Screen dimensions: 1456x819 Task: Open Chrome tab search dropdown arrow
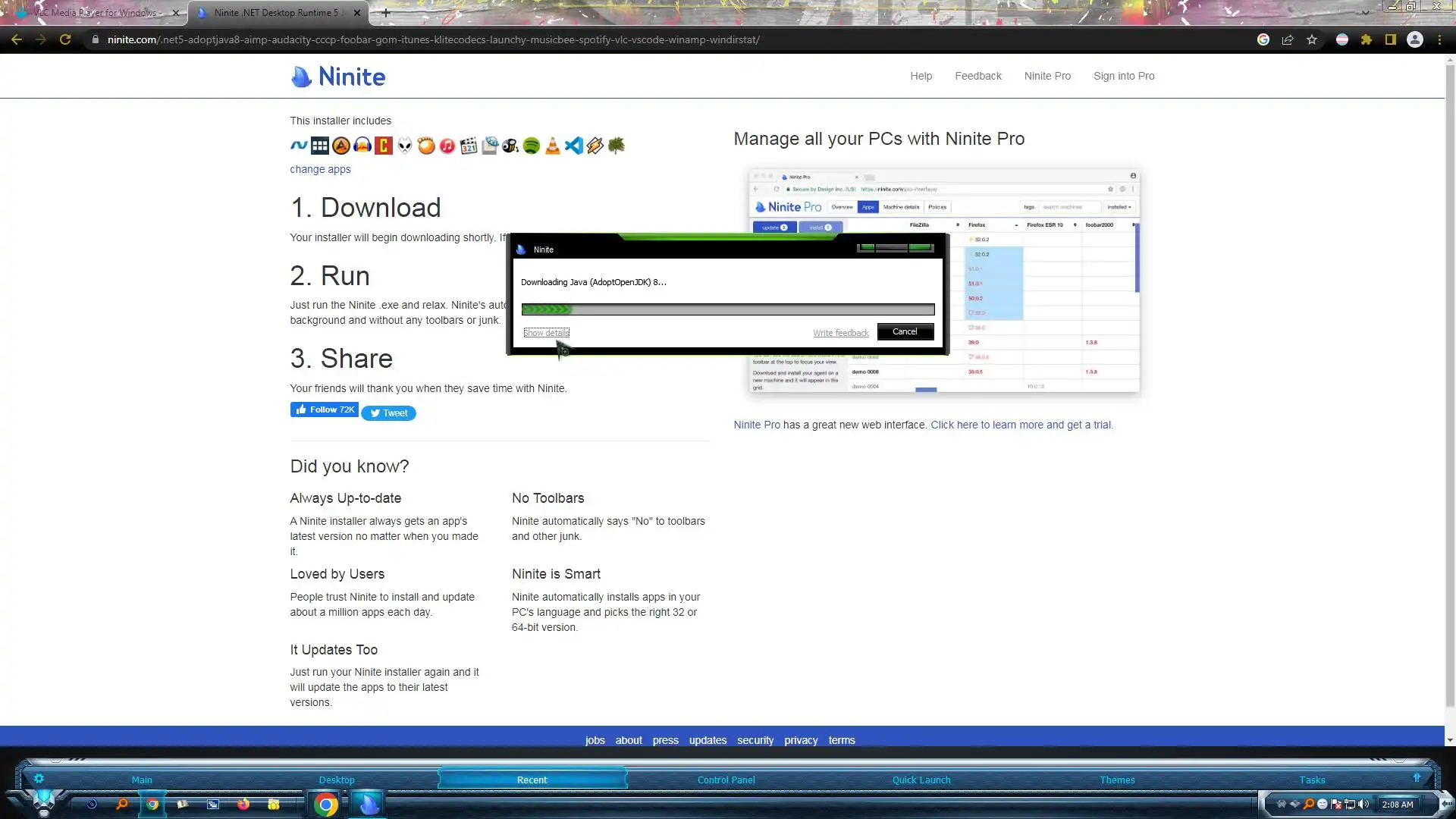[1366, 12]
